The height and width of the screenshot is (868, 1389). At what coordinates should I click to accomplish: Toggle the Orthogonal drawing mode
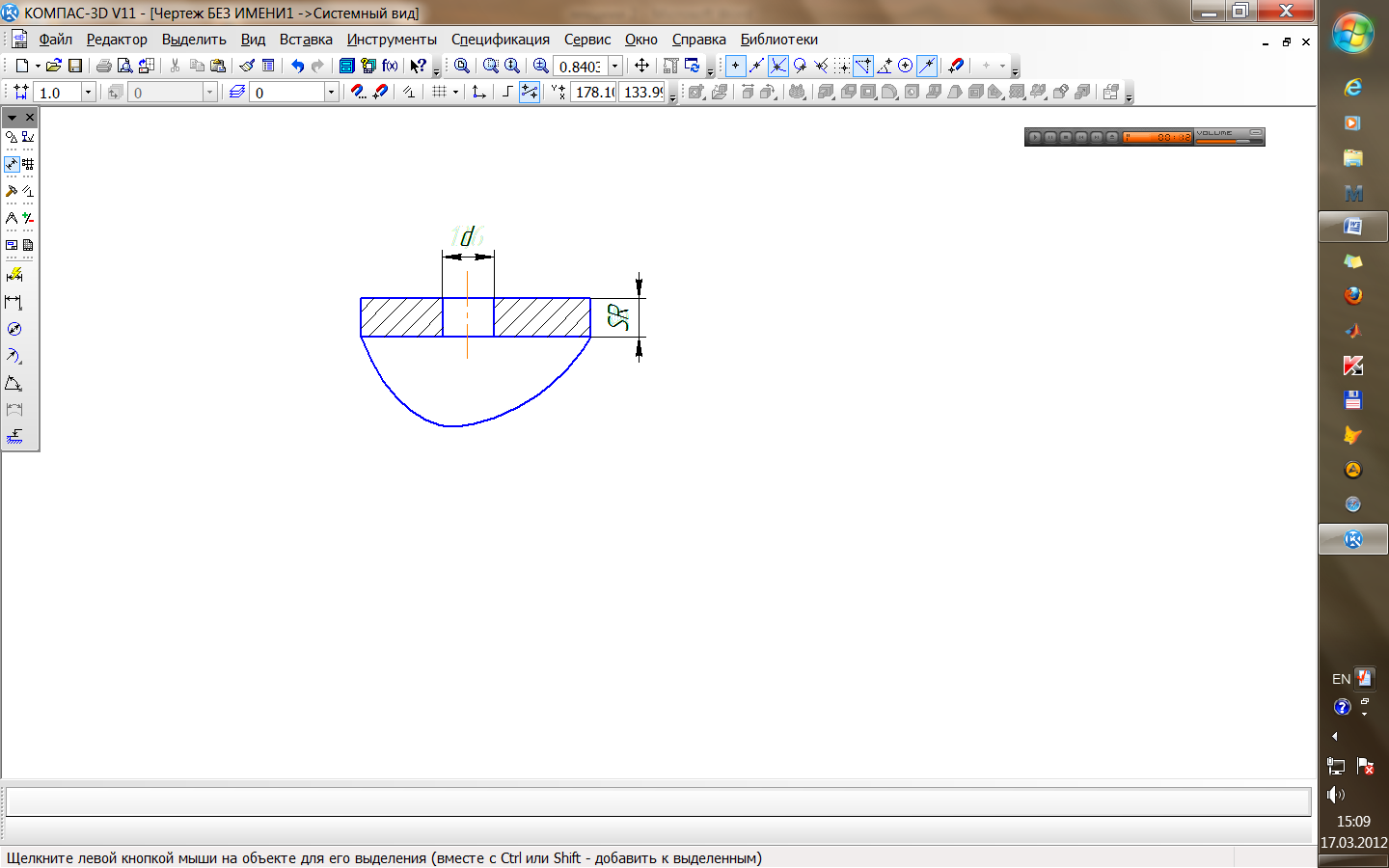(507, 92)
